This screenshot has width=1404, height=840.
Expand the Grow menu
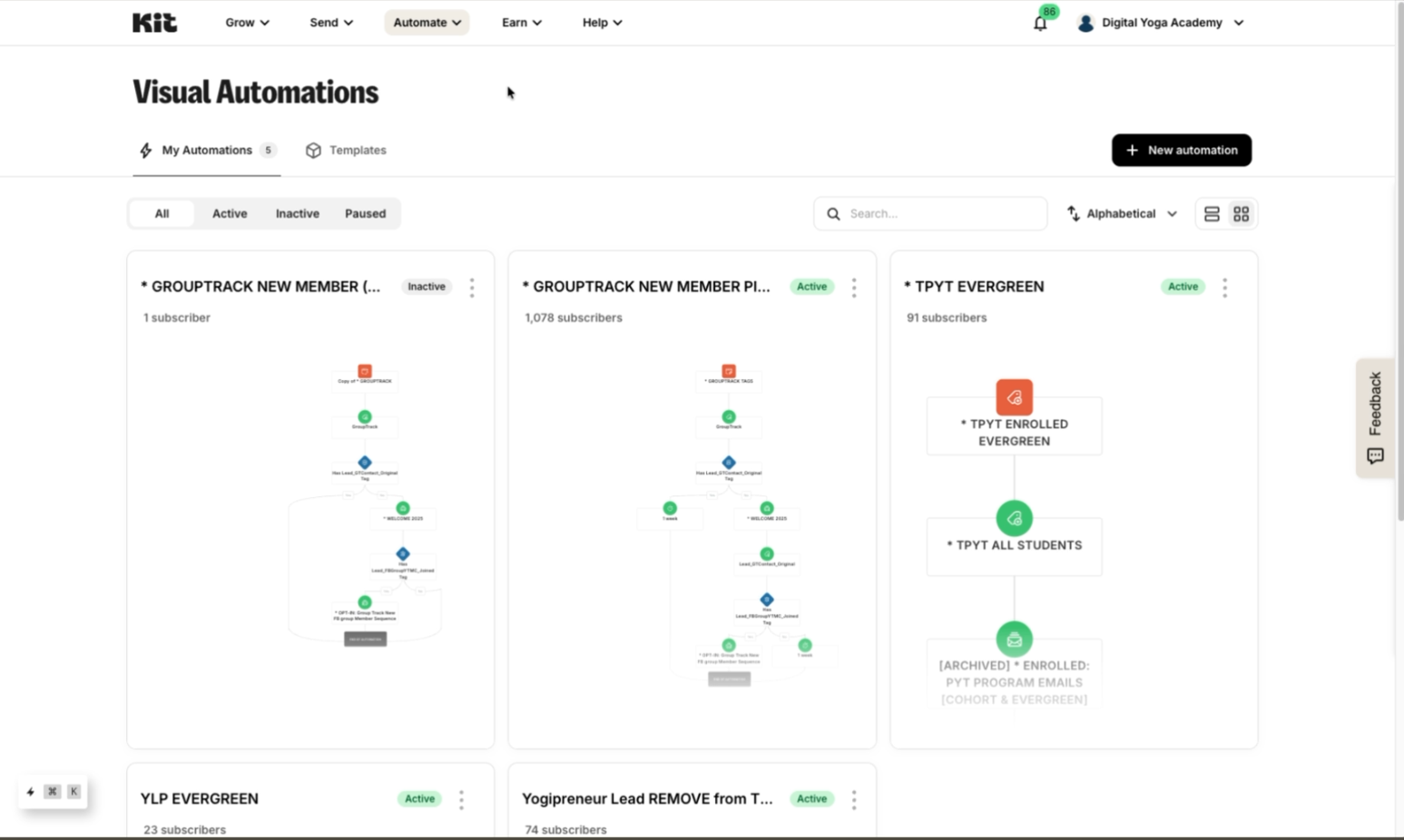[x=247, y=23]
